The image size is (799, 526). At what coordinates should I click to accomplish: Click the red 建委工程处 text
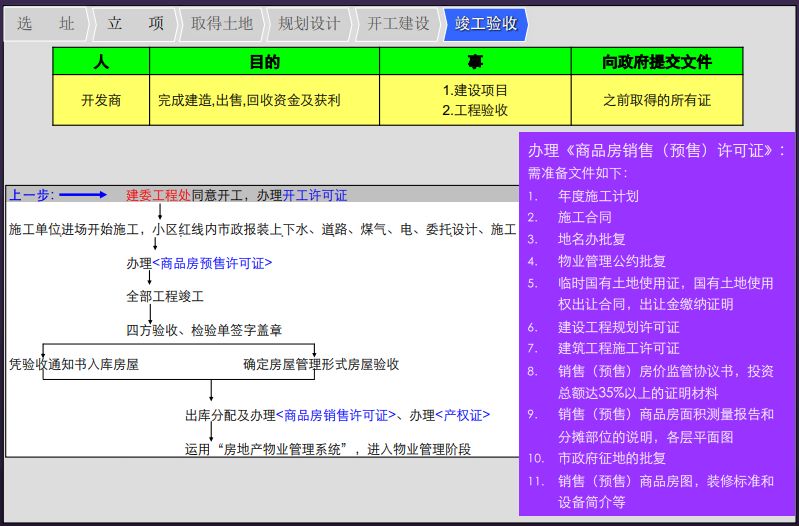(158, 195)
